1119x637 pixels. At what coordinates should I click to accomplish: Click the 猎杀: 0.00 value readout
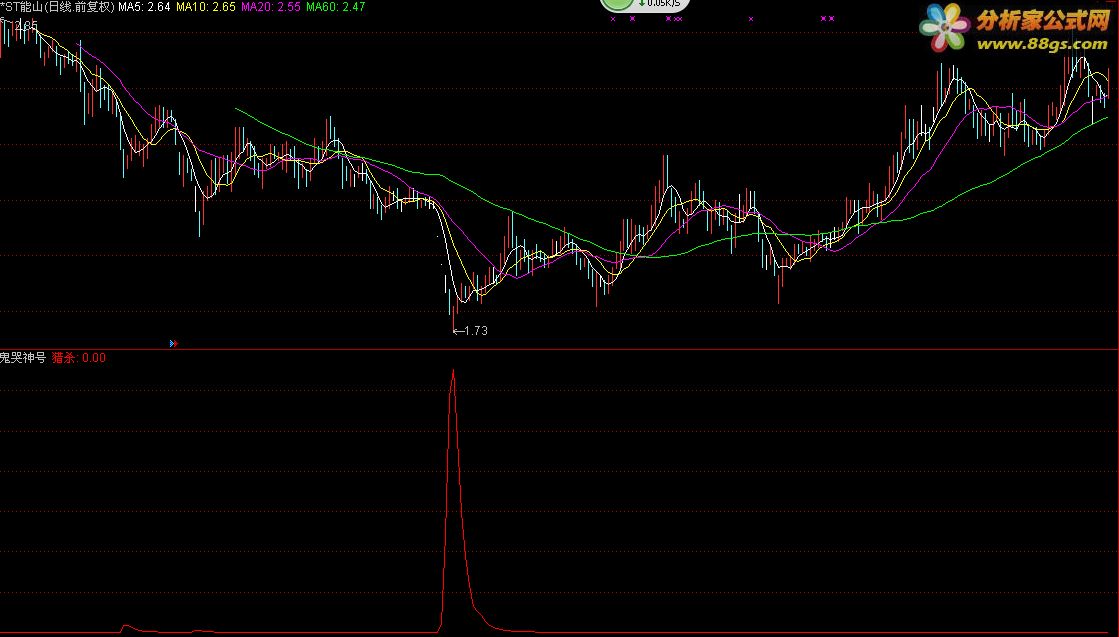pyautogui.click(x=79, y=357)
